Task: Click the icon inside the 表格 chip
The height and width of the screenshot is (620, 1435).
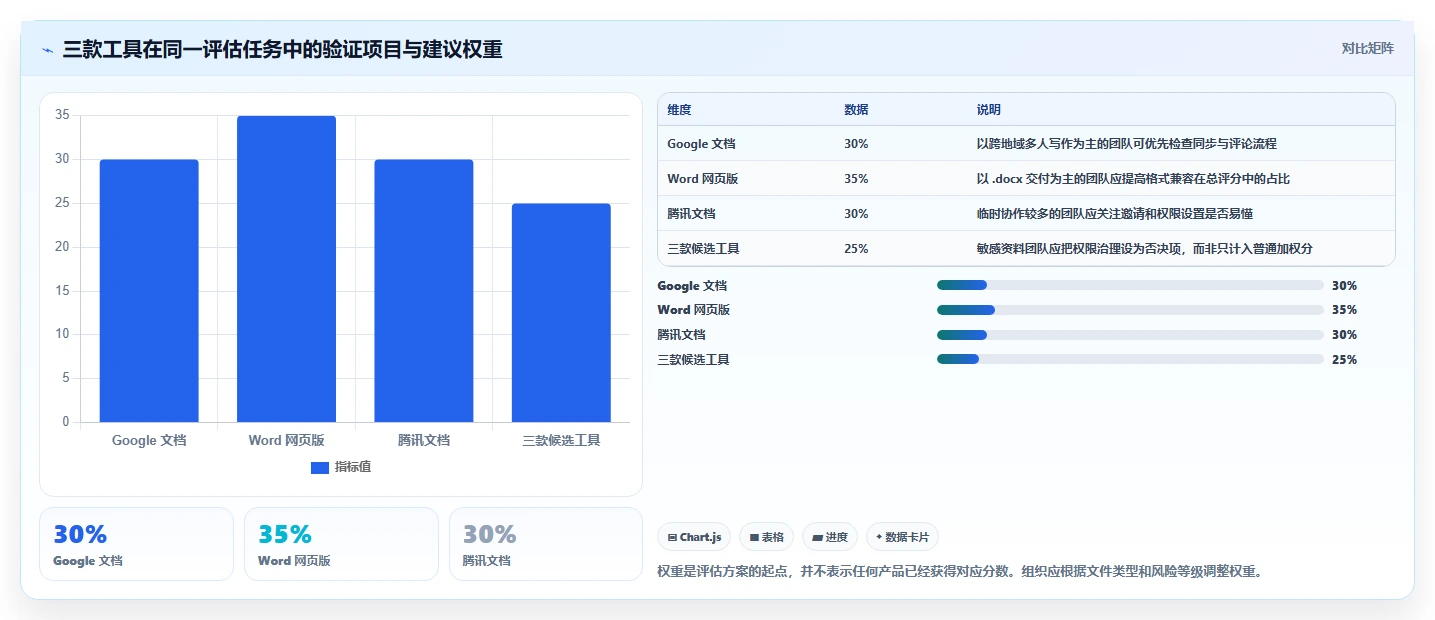Action: tap(754, 538)
